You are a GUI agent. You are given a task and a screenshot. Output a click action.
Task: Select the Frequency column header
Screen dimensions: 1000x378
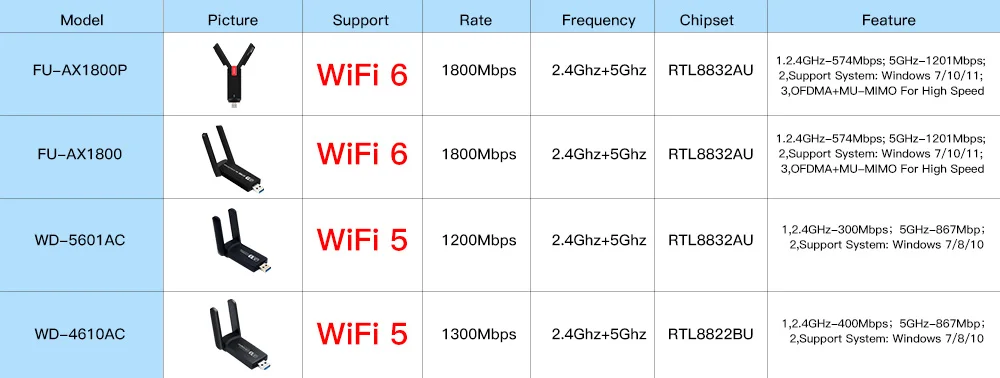pos(598,20)
